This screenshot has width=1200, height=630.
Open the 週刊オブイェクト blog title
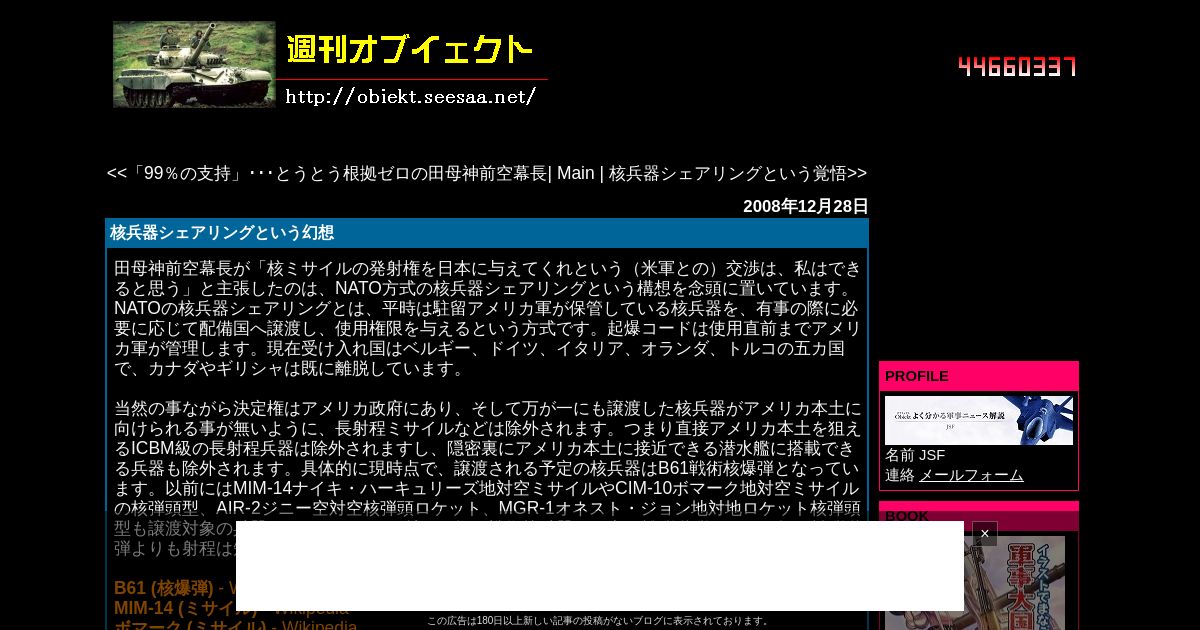[408, 50]
